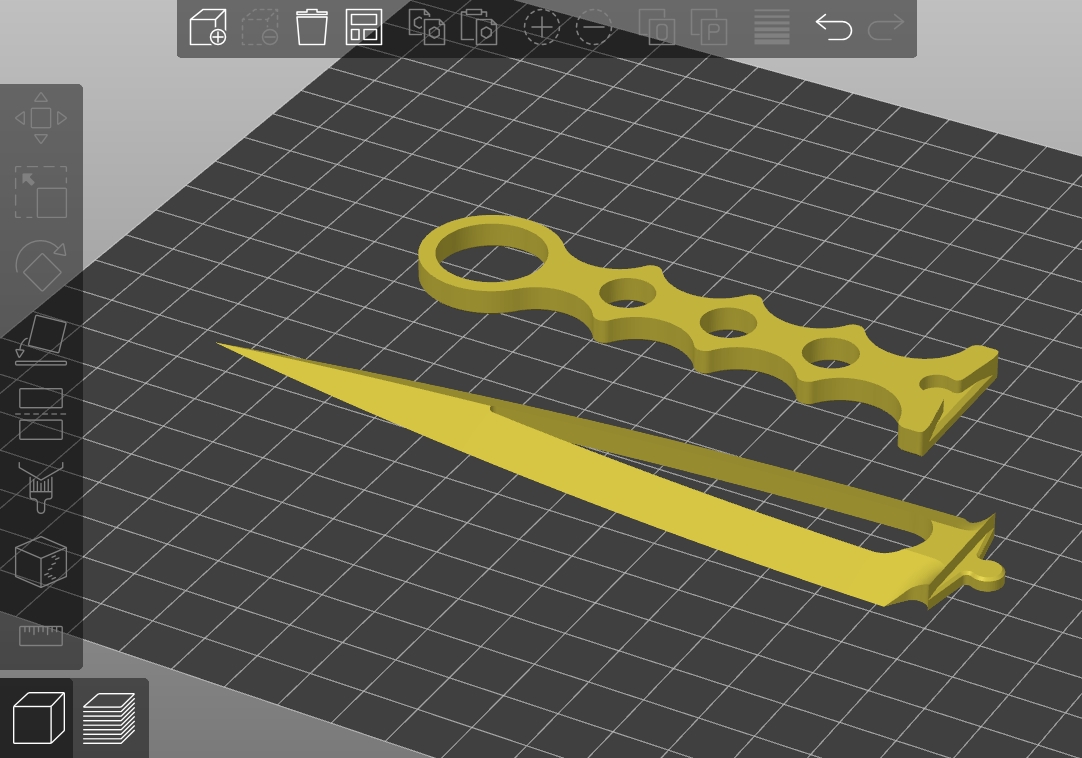Click the Delete all trash bin icon
Viewport: 1082px width, 758px height.
pos(311,28)
